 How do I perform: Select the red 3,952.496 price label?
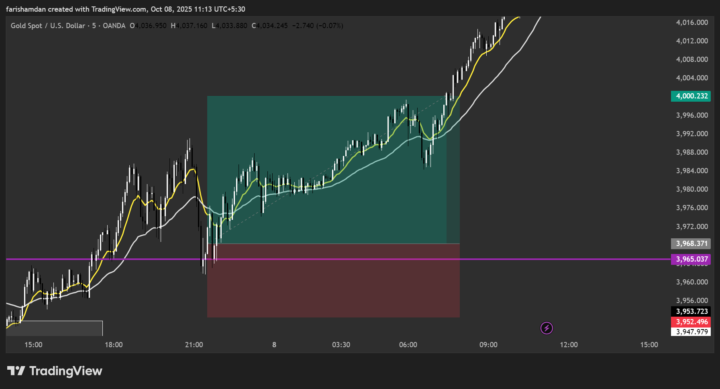pos(691,321)
